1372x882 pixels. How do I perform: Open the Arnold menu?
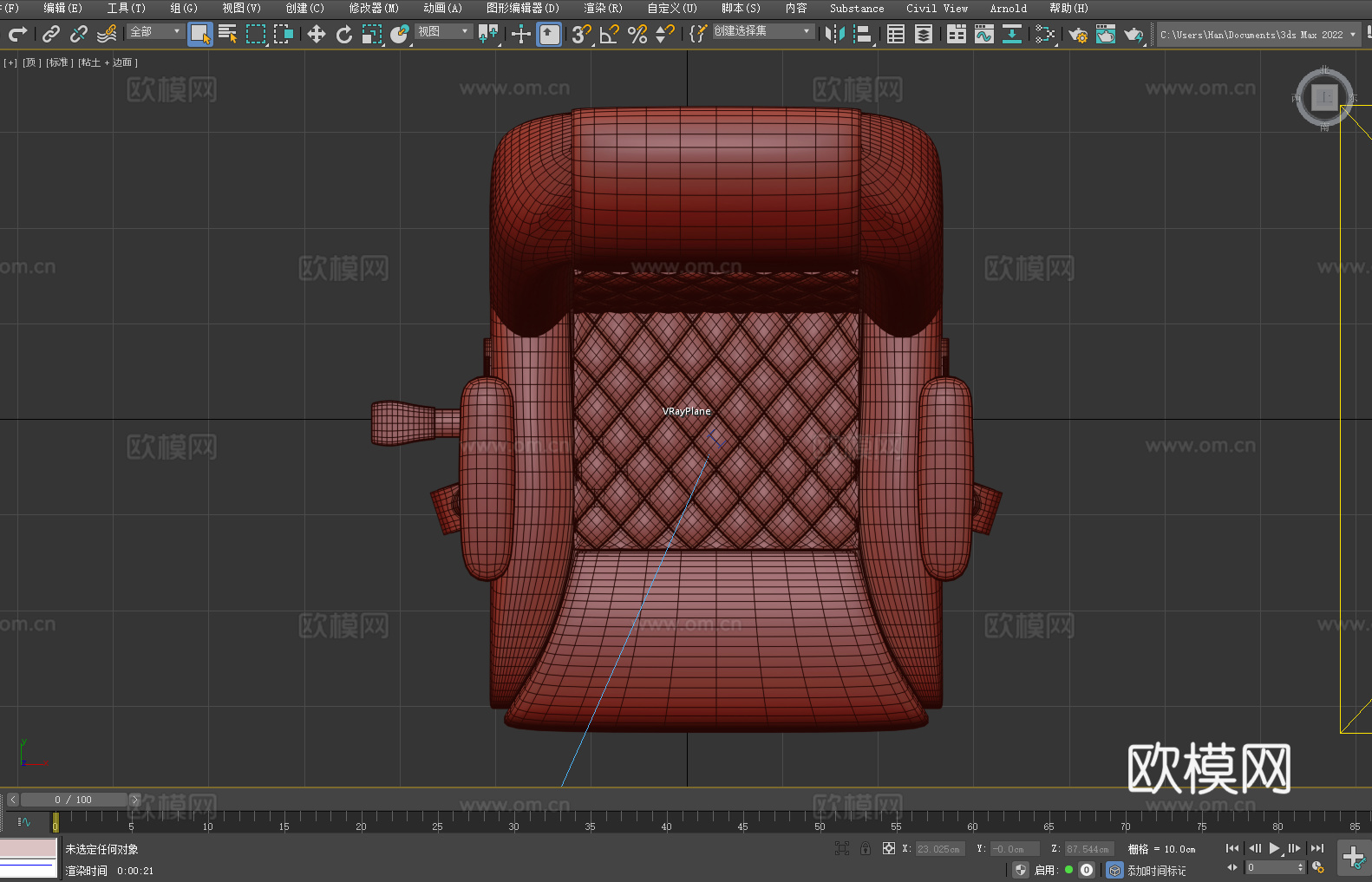(1008, 8)
